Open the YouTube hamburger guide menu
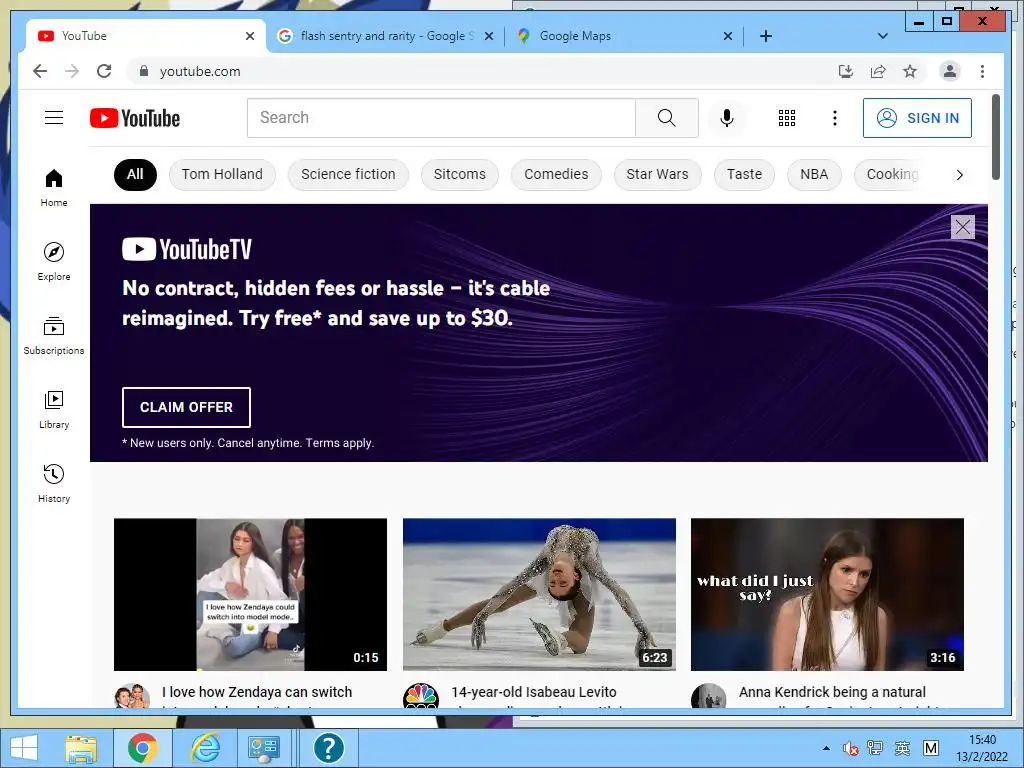This screenshot has height=768, width=1024. coord(54,118)
